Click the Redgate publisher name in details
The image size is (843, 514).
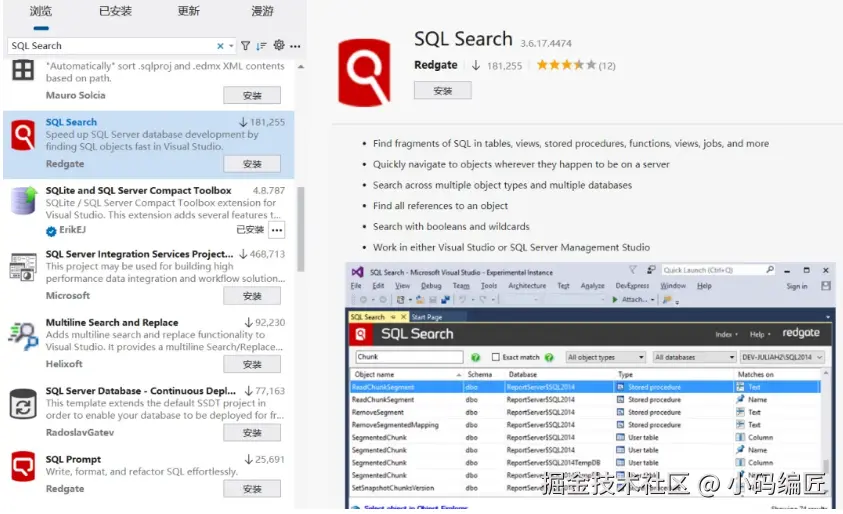pyautogui.click(x=435, y=65)
